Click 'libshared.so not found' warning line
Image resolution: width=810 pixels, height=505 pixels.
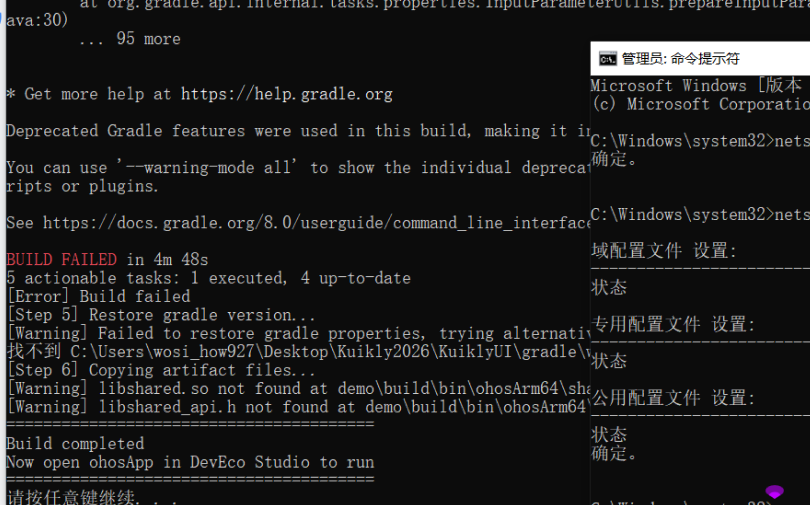[298, 388]
